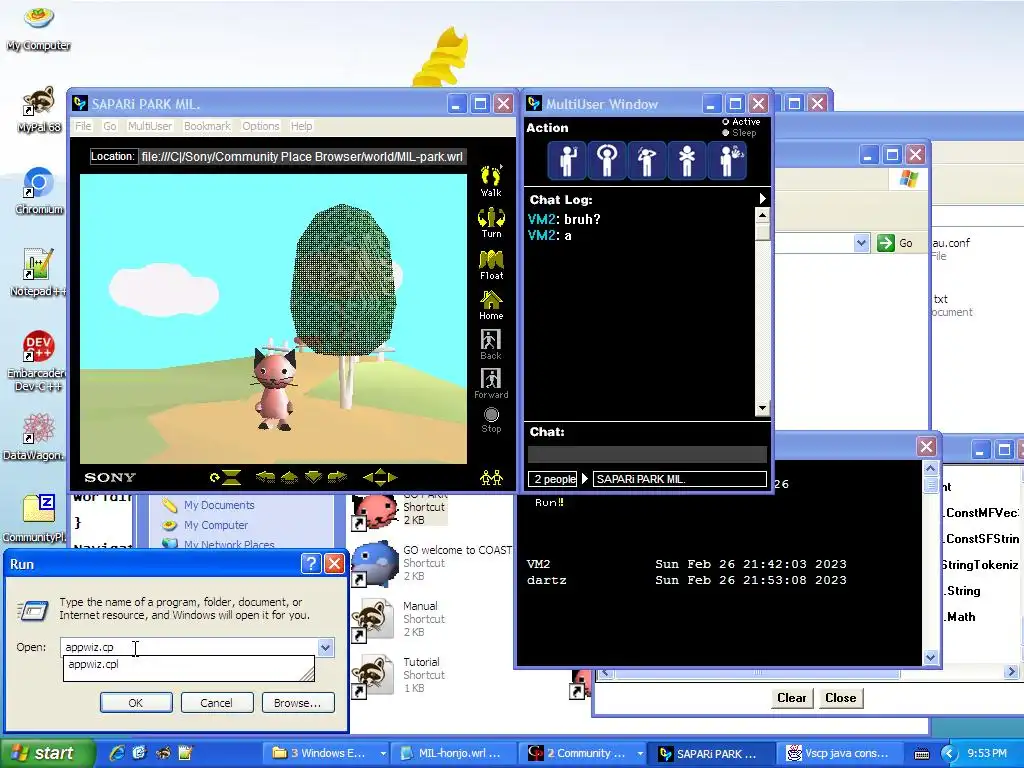Image resolution: width=1024 pixels, height=768 pixels.
Task: Click the DataWagon desktop shortcut
Action: pos(36,436)
